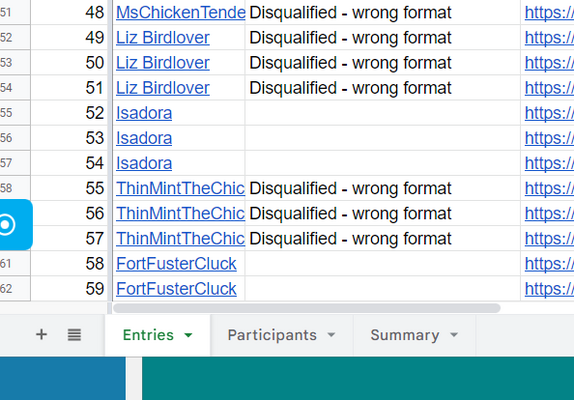
Task: Open Liz Birdlover link for entry 49
Action: click(x=163, y=38)
